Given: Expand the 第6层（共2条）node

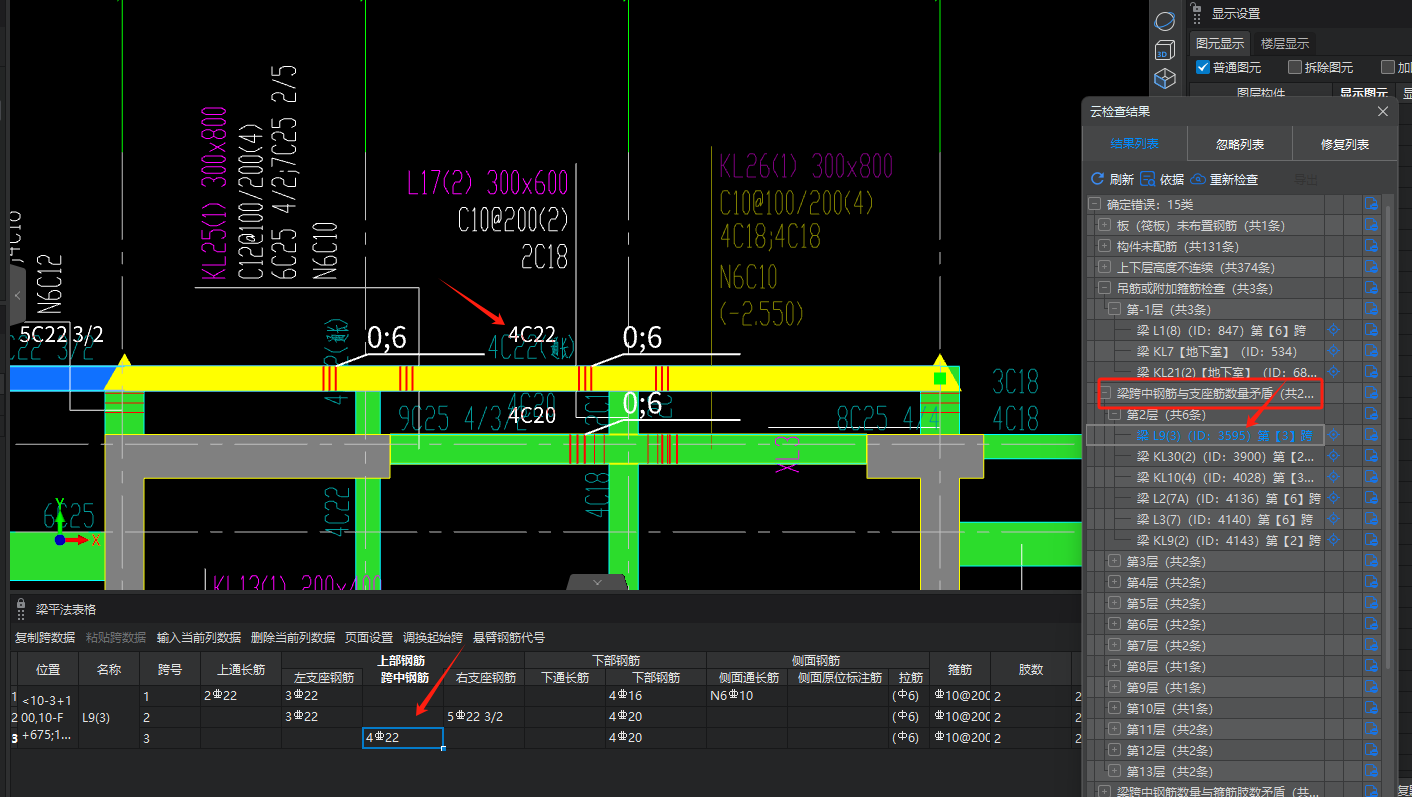Looking at the screenshot, I should click(1114, 624).
